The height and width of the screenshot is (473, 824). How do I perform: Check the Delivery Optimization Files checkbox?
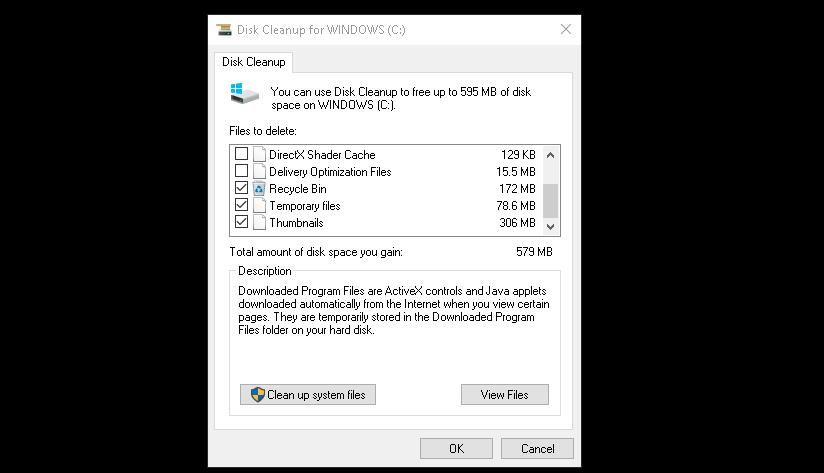coord(241,171)
